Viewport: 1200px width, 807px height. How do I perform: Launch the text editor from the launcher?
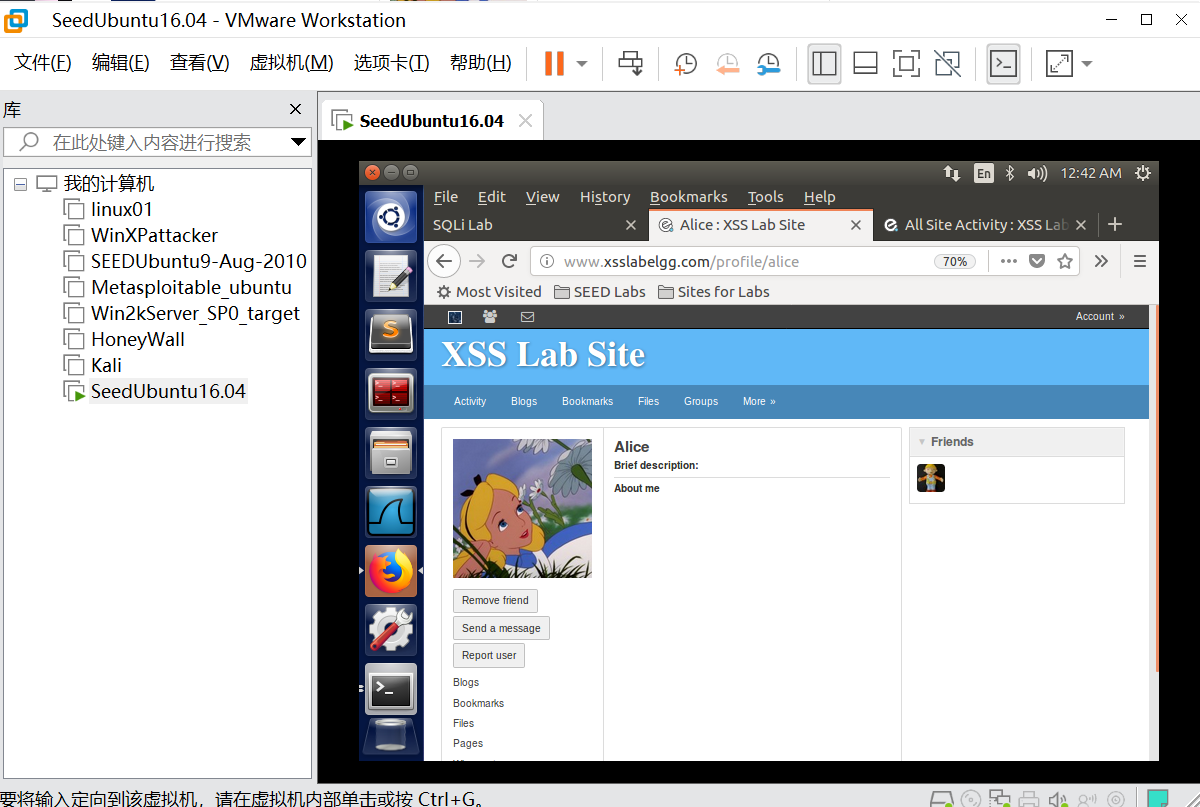[x=390, y=275]
